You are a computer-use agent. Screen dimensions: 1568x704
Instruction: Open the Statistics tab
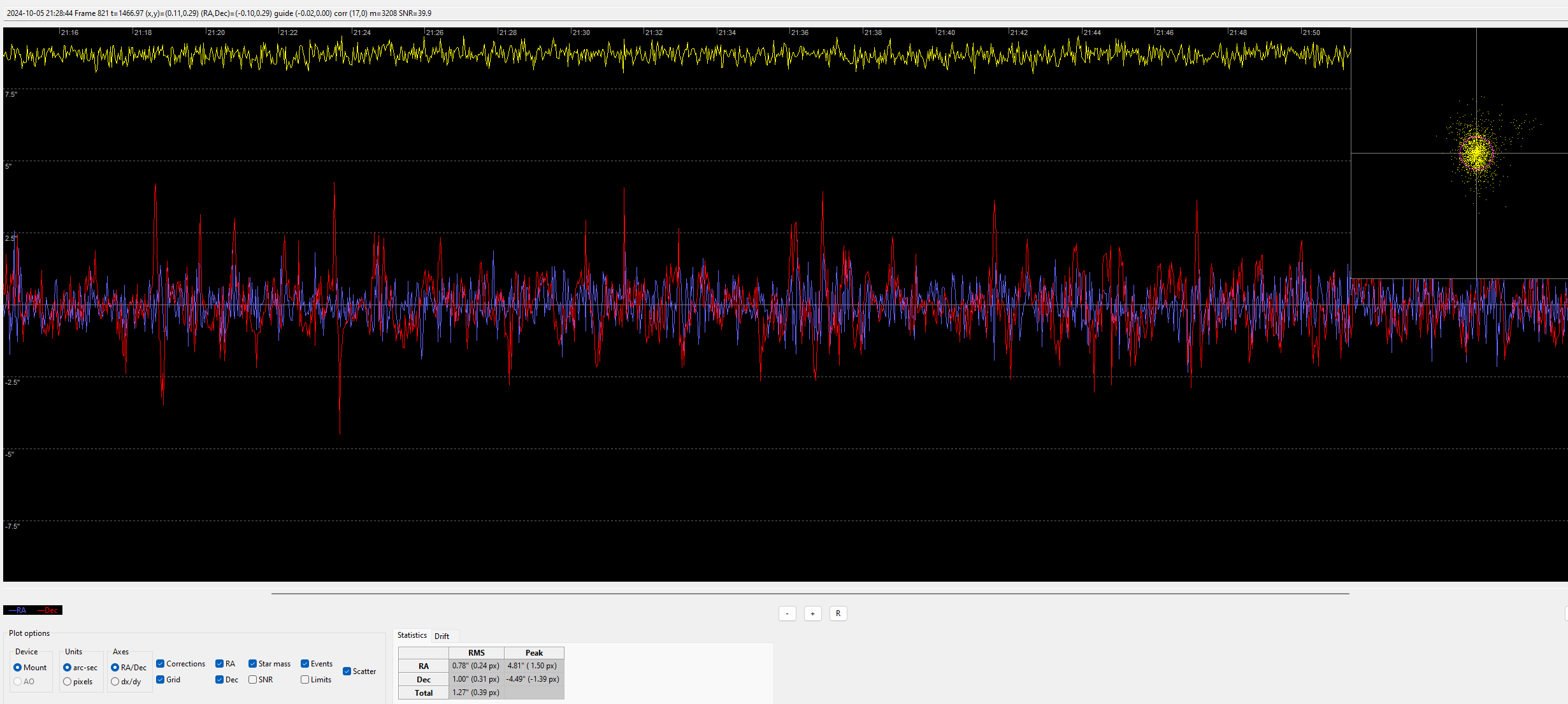click(x=412, y=635)
